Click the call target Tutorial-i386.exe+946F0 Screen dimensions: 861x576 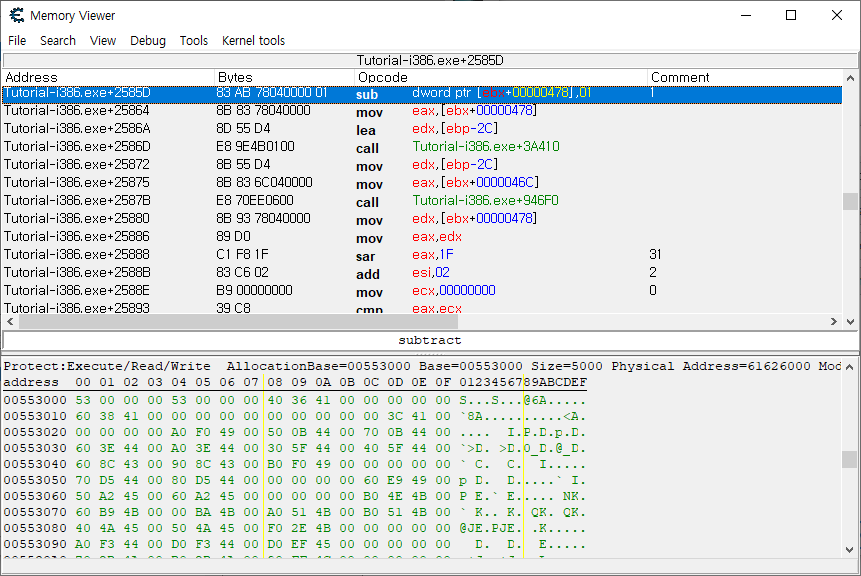click(485, 200)
